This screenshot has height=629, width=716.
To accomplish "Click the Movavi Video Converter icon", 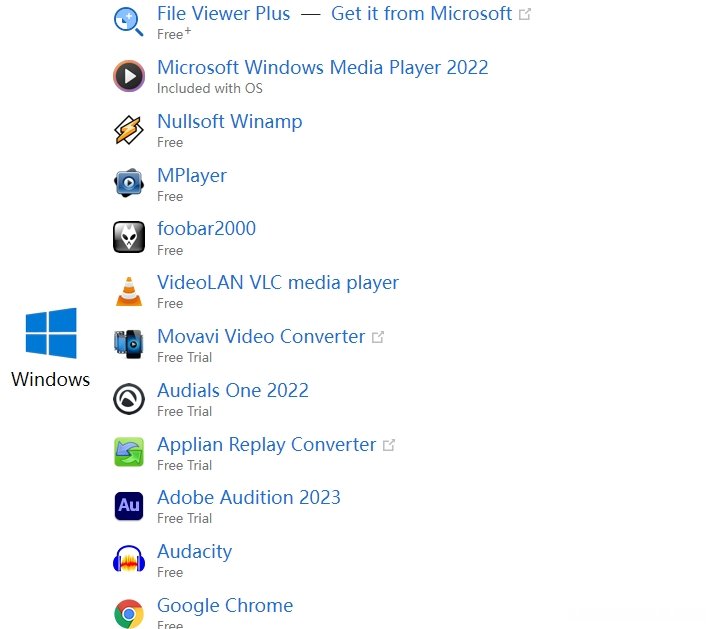I will (129, 344).
